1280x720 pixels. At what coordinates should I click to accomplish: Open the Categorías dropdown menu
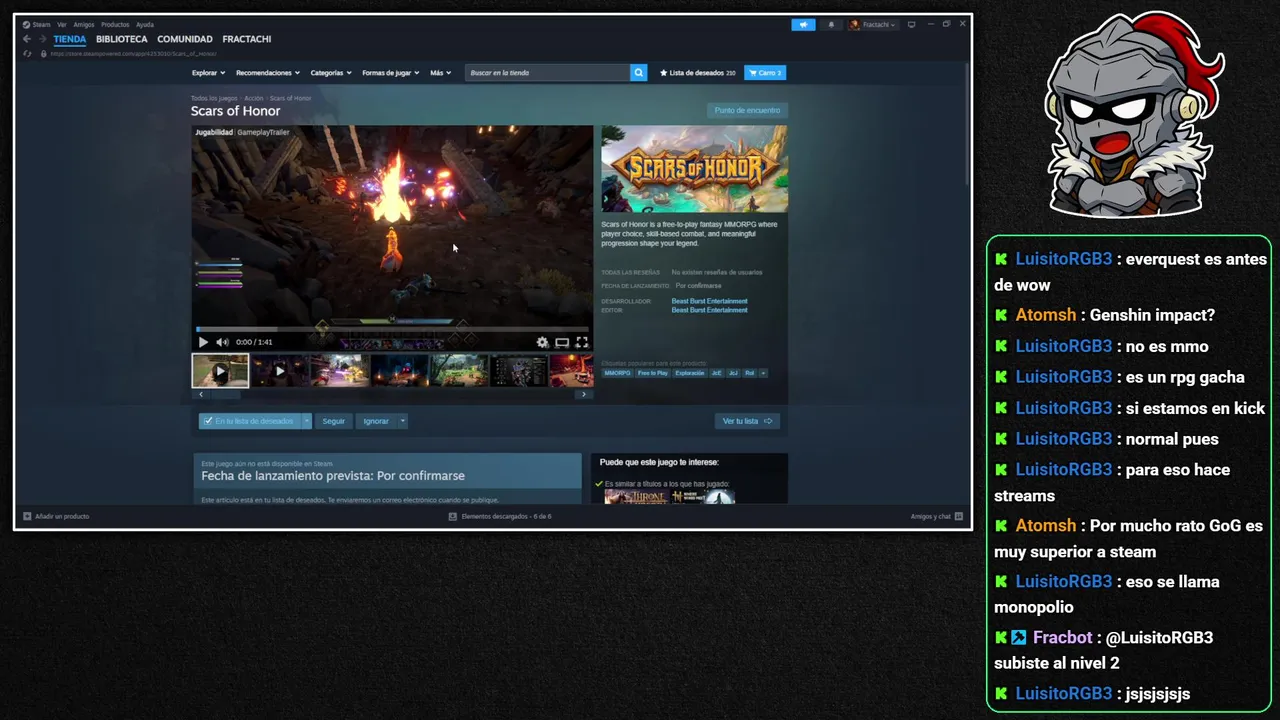click(331, 73)
